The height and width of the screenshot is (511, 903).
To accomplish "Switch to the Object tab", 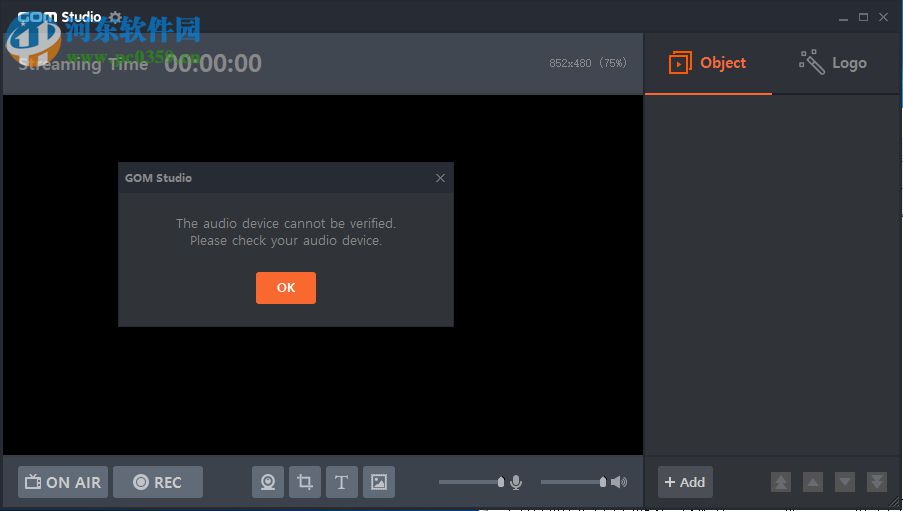I will coord(708,63).
